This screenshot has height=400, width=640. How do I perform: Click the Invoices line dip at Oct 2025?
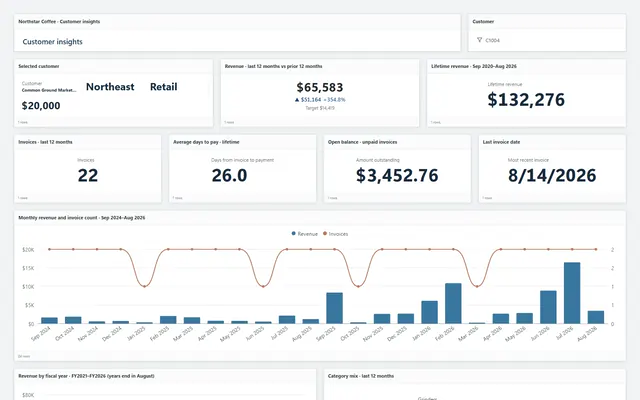click(x=358, y=286)
